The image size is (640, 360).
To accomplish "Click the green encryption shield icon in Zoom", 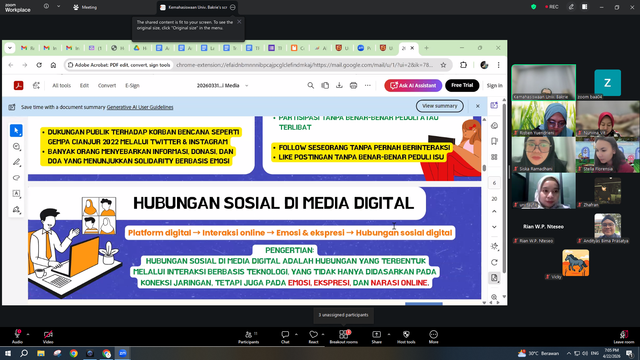I will pyautogui.click(x=533, y=7).
